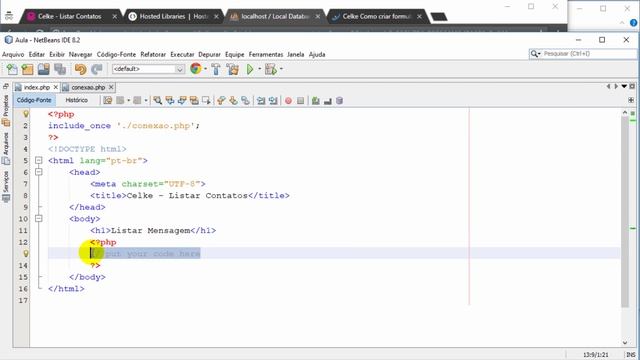Select the index.php editor tab
640x360 pixels.
tap(36, 87)
